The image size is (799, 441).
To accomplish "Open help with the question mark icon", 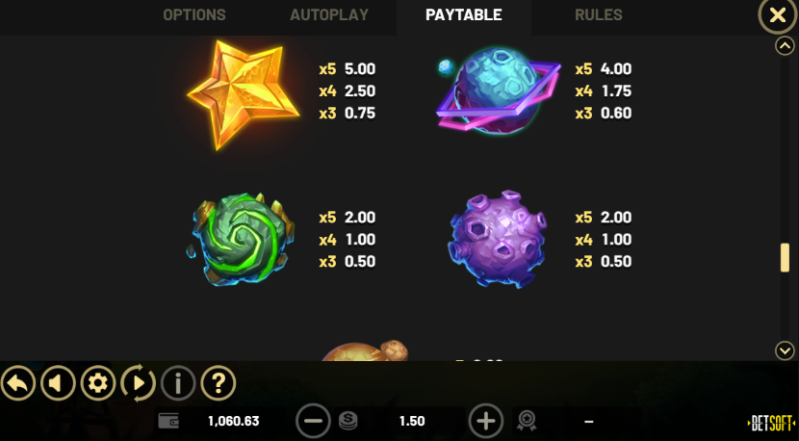I will pos(218,383).
